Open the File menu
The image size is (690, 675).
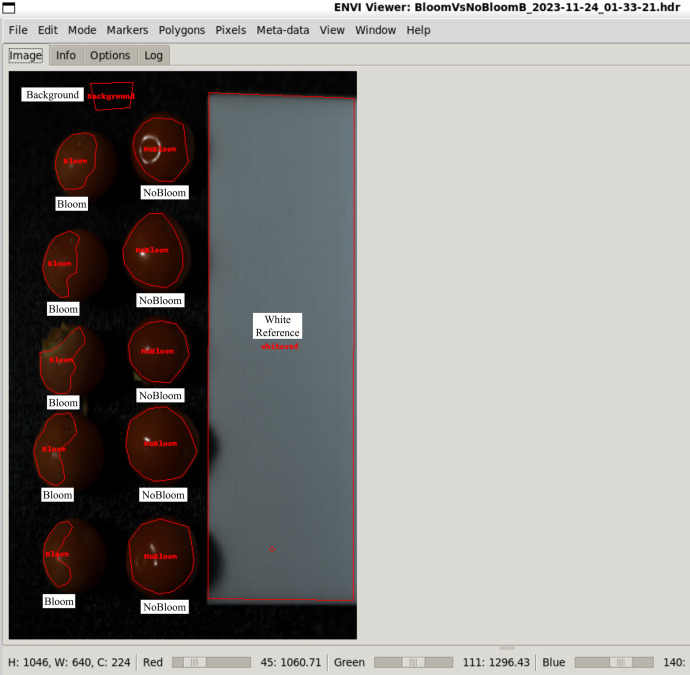[18, 30]
